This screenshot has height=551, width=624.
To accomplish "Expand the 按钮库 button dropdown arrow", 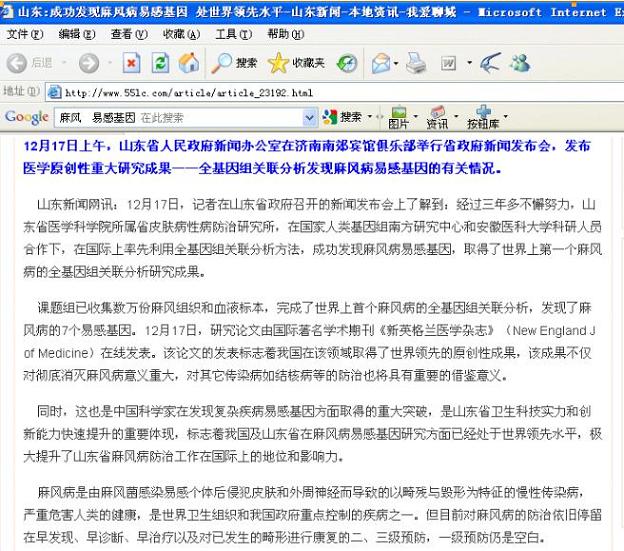I will click(x=505, y=116).
